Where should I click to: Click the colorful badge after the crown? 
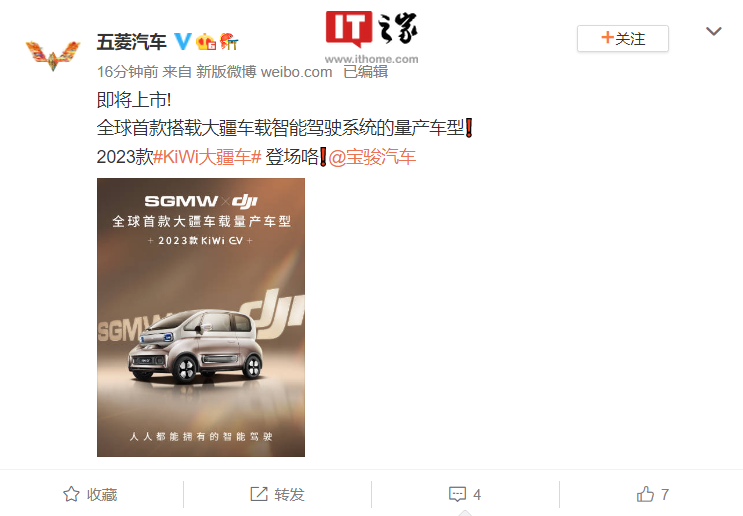pos(229,42)
